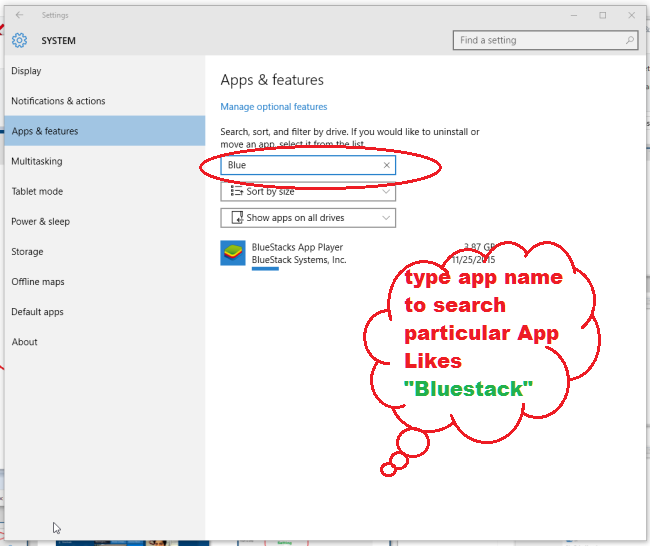650x546 pixels.
Task: Maximize the Settings window
Action: pyautogui.click(x=602, y=15)
